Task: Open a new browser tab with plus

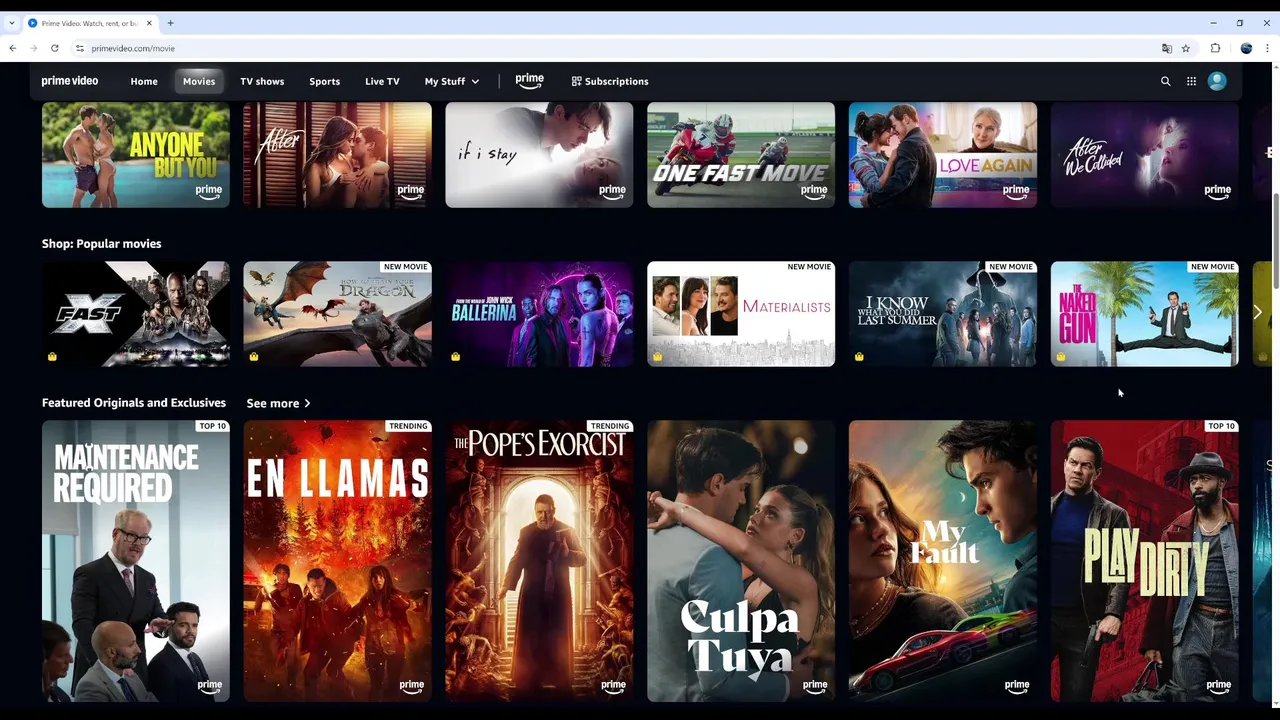Action: point(170,23)
